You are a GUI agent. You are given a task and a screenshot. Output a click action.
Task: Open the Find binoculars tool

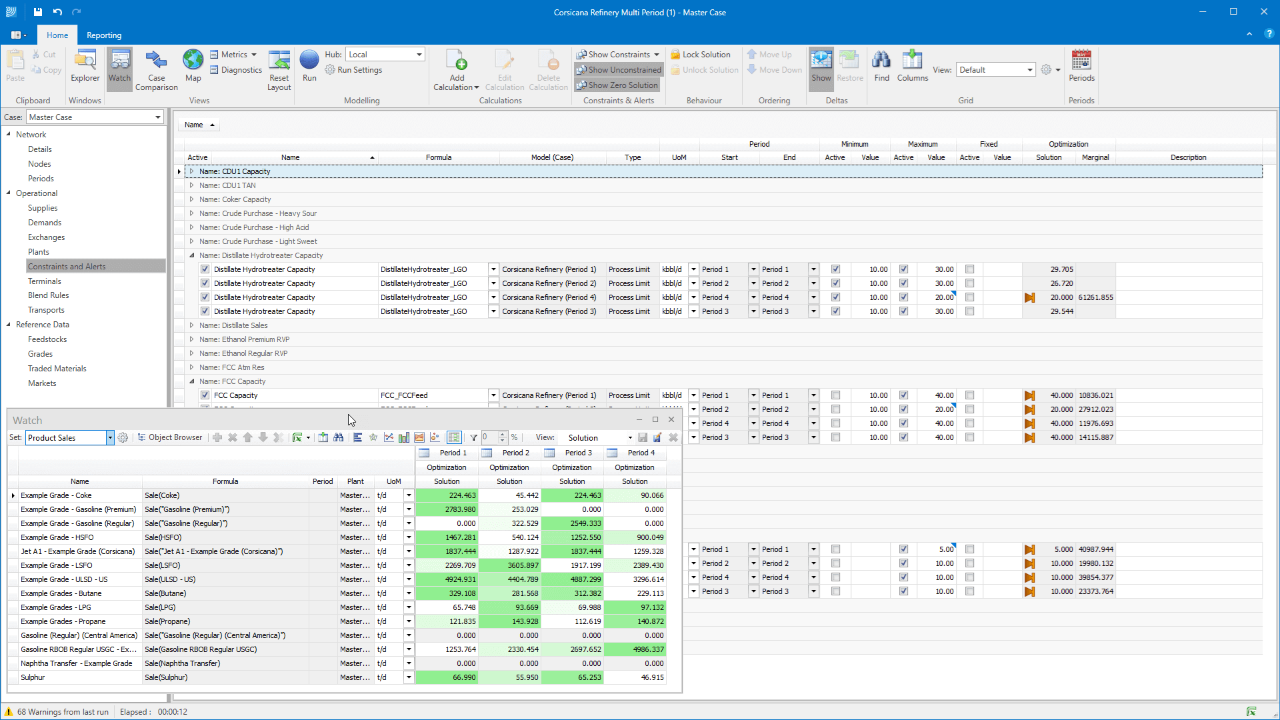point(881,63)
